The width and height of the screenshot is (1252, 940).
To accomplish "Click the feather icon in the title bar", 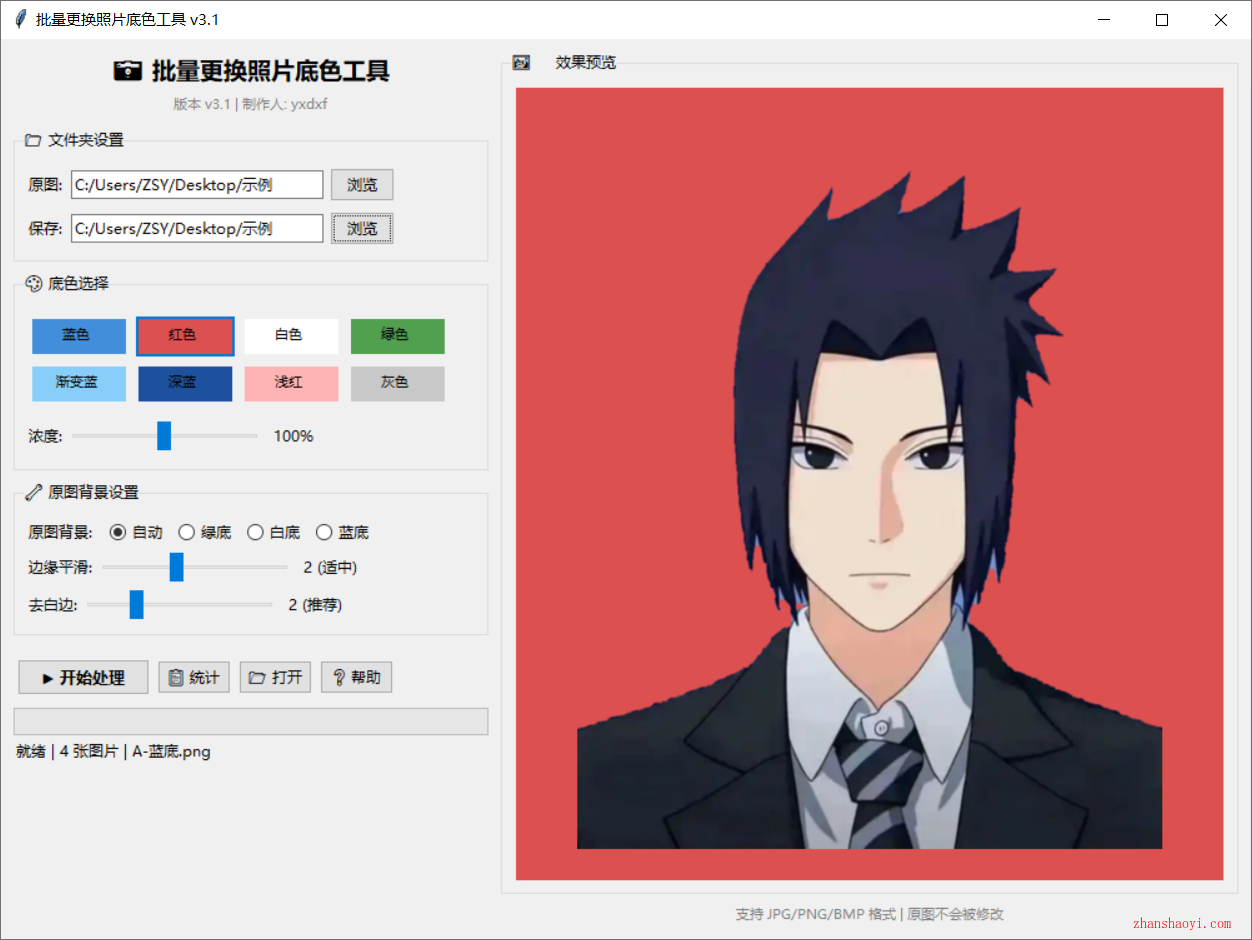I will 20,20.
